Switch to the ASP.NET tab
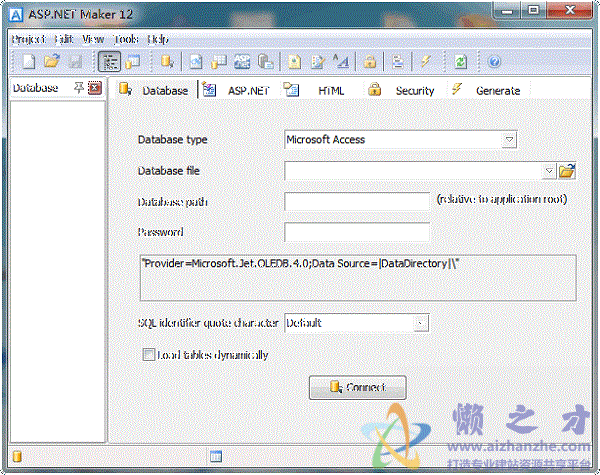The height and width of the screenshot is (475, 600). pos(236,90)
